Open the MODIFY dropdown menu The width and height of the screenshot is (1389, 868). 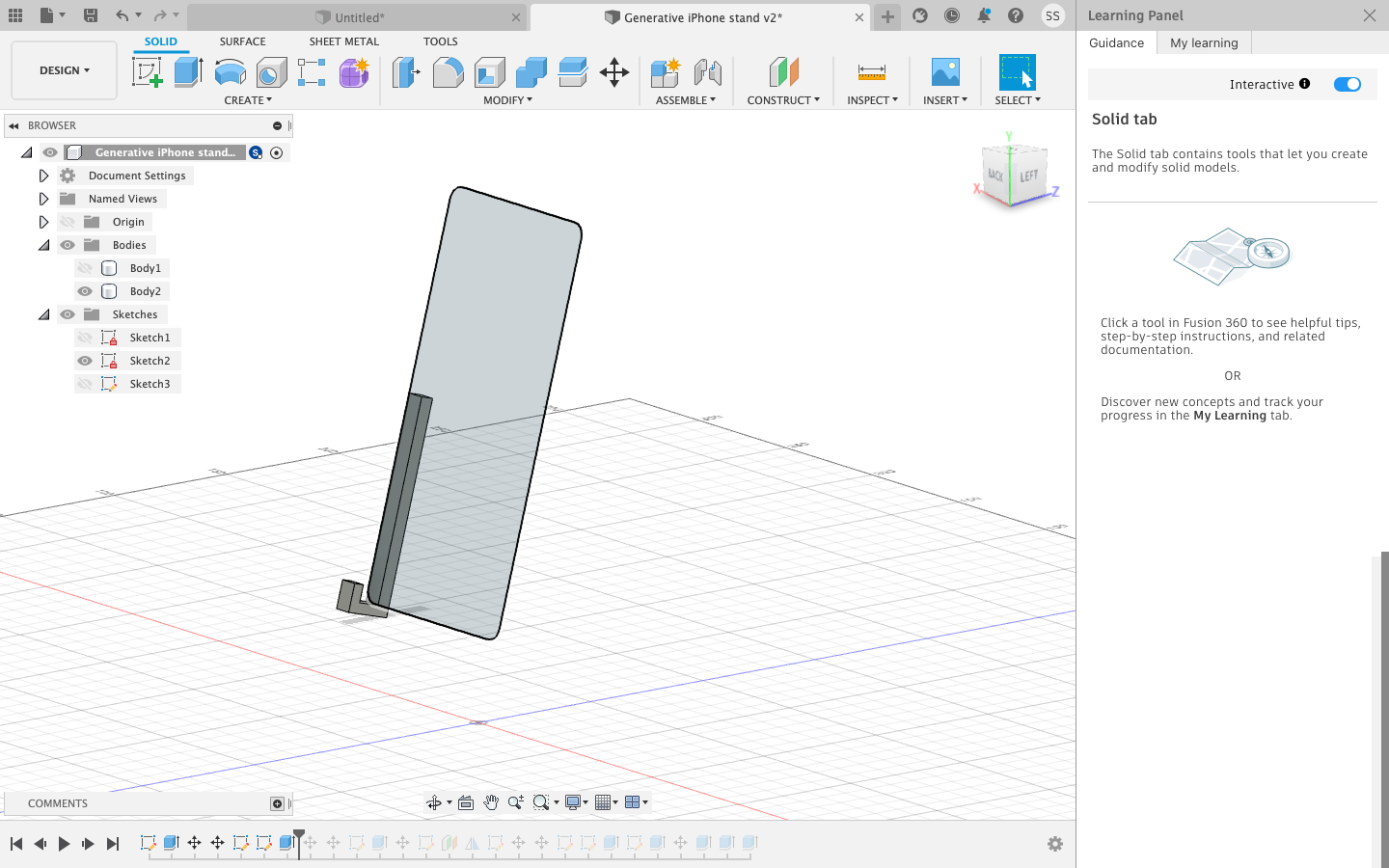click(508, 99)
